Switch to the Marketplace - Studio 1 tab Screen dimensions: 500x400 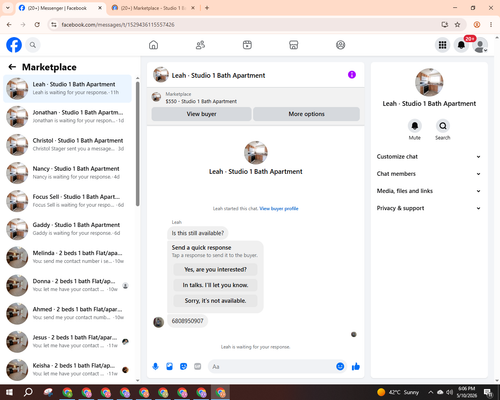[x=154, y=8]
